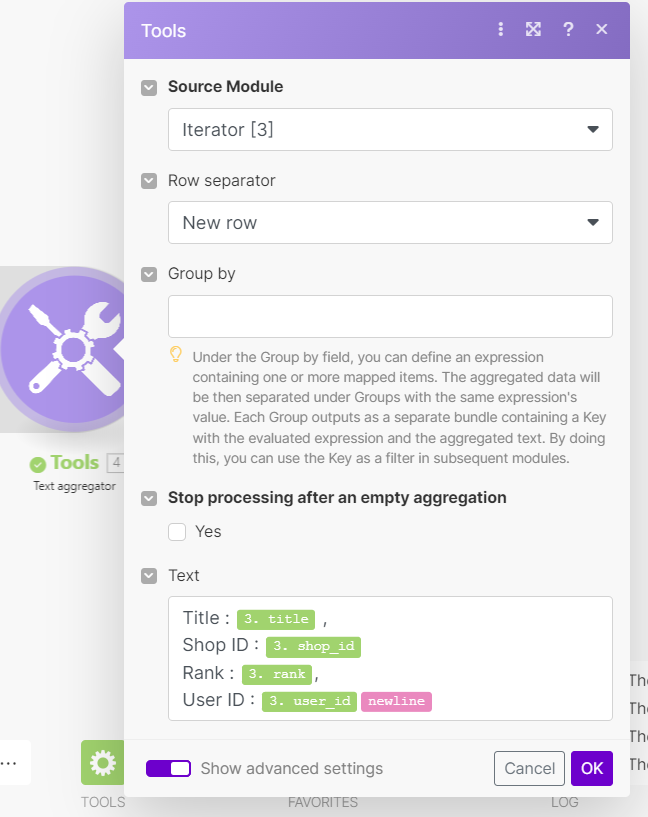648x817 pixels.
Task: Click the Group by lightbulb hint icon
Action: point(176,354)
